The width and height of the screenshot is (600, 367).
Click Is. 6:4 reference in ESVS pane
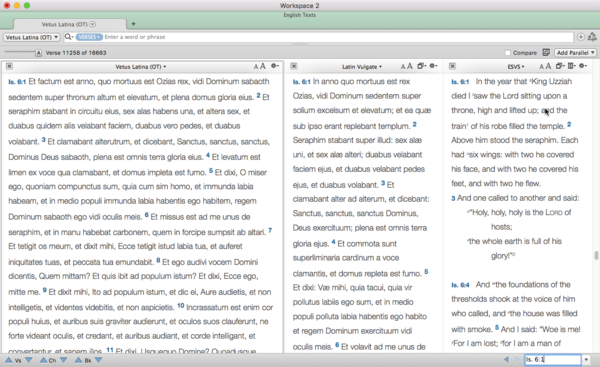(x=460, y=285)
